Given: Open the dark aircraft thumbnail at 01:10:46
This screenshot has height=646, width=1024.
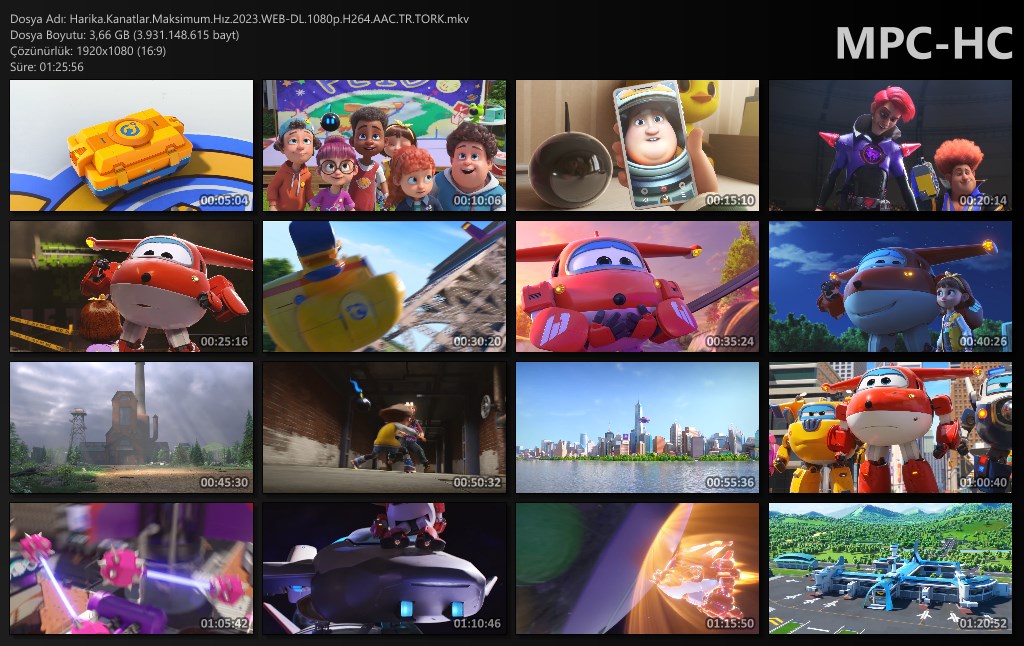Looking at the screenshot, I should click(x=384, y=569).
